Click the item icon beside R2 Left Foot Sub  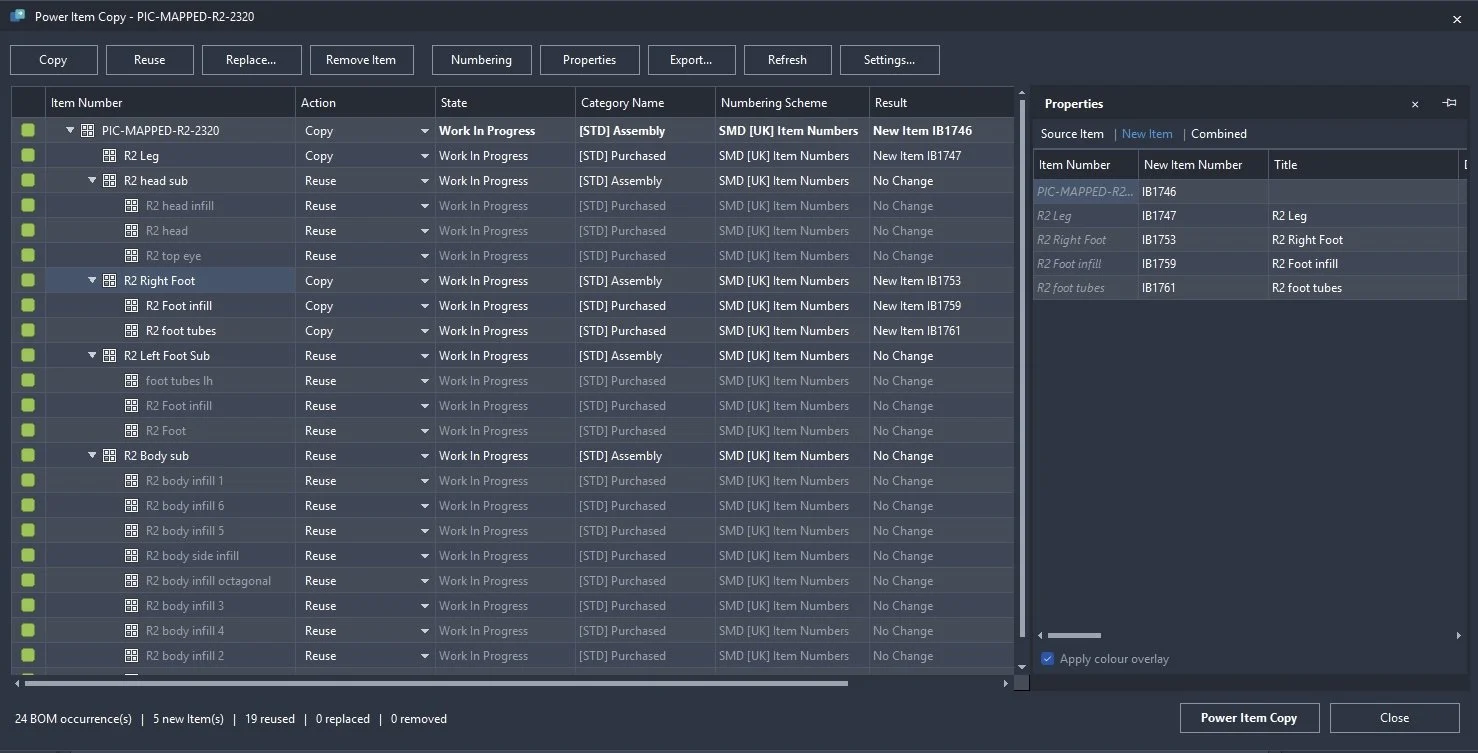[109, 356]
